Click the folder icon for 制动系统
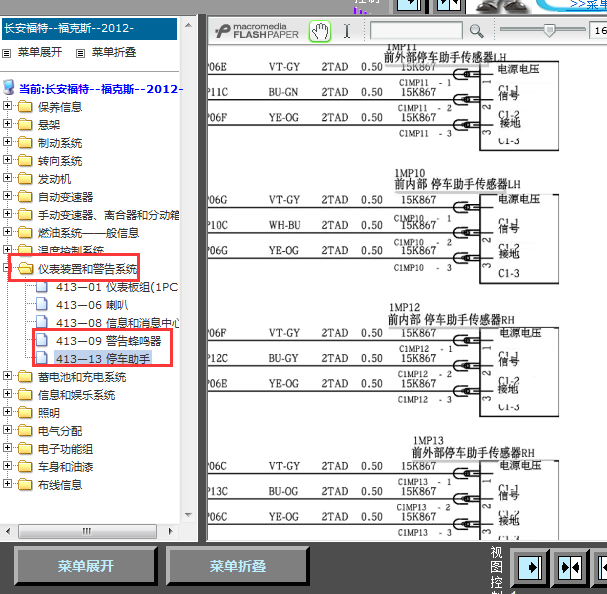The image size is (607, 594). 25,142
